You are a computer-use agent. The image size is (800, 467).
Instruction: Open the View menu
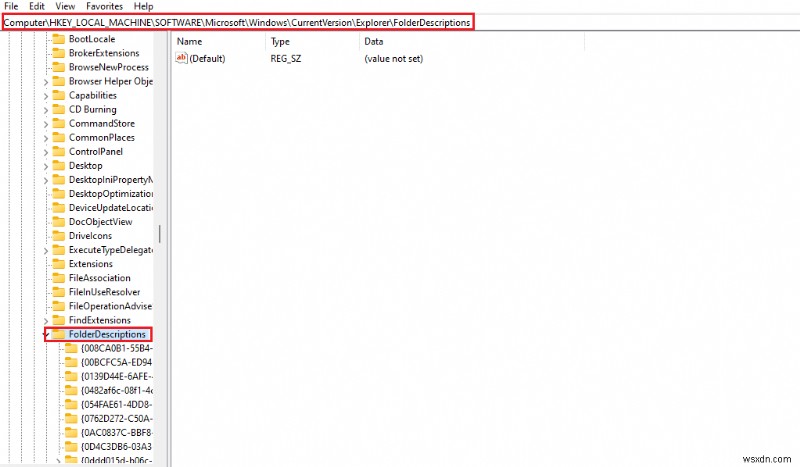(x=65, y=7)
